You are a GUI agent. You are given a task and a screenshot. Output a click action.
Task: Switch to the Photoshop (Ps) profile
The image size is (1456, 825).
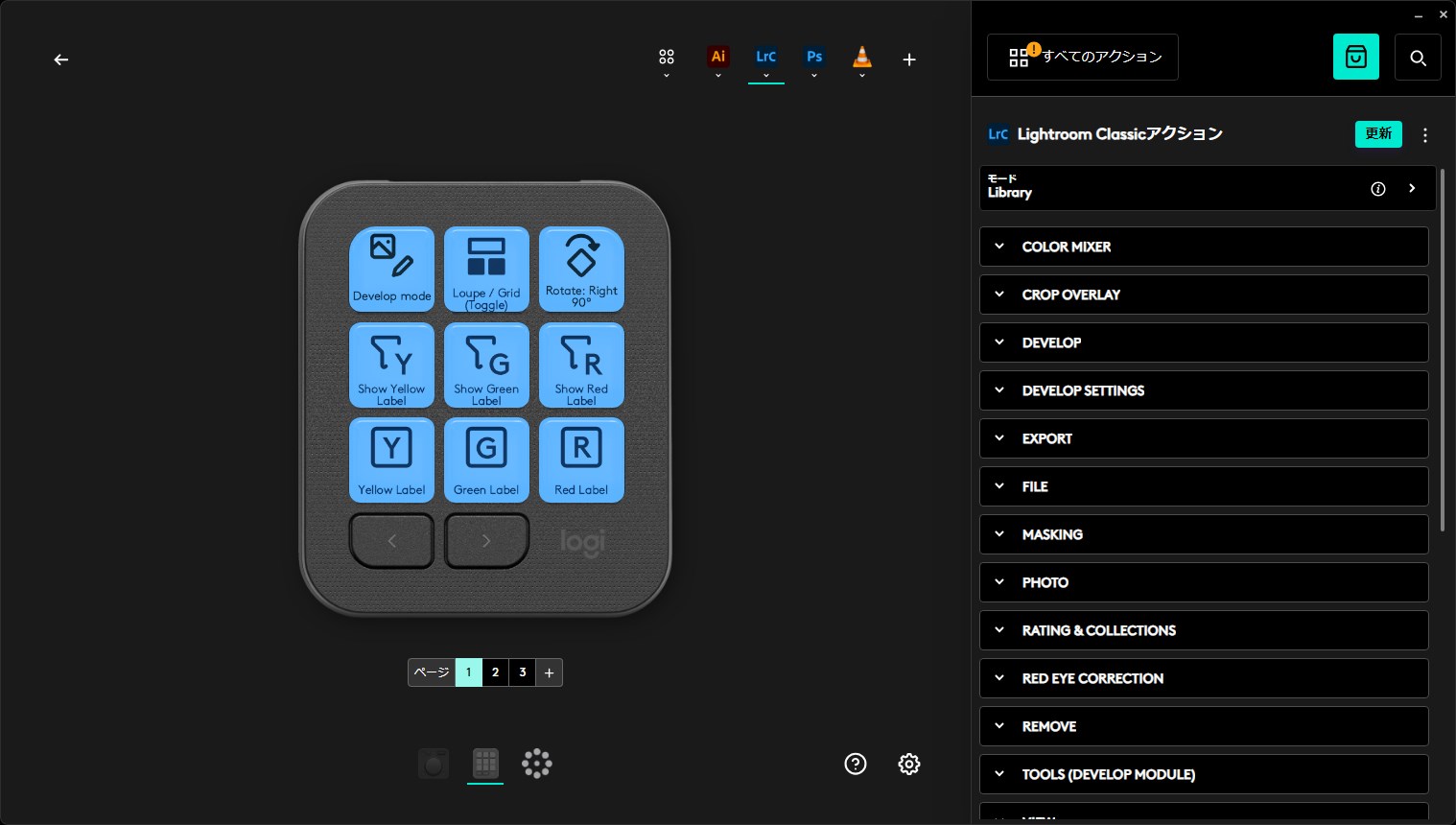point(814,57)
